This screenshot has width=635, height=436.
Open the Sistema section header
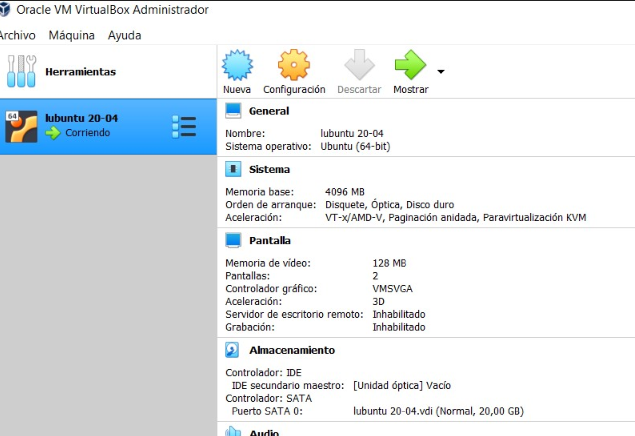click(x=269, y=170)
